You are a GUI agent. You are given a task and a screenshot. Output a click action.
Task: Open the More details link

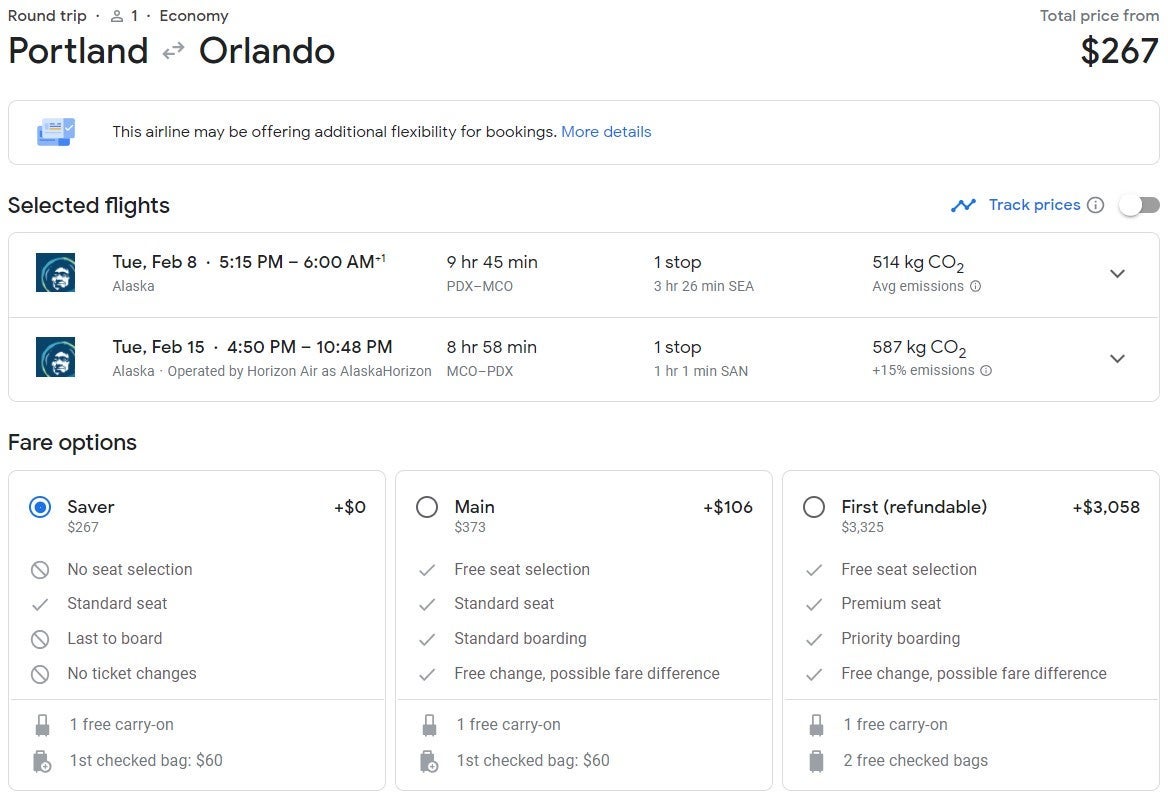[x=606, y=132]
